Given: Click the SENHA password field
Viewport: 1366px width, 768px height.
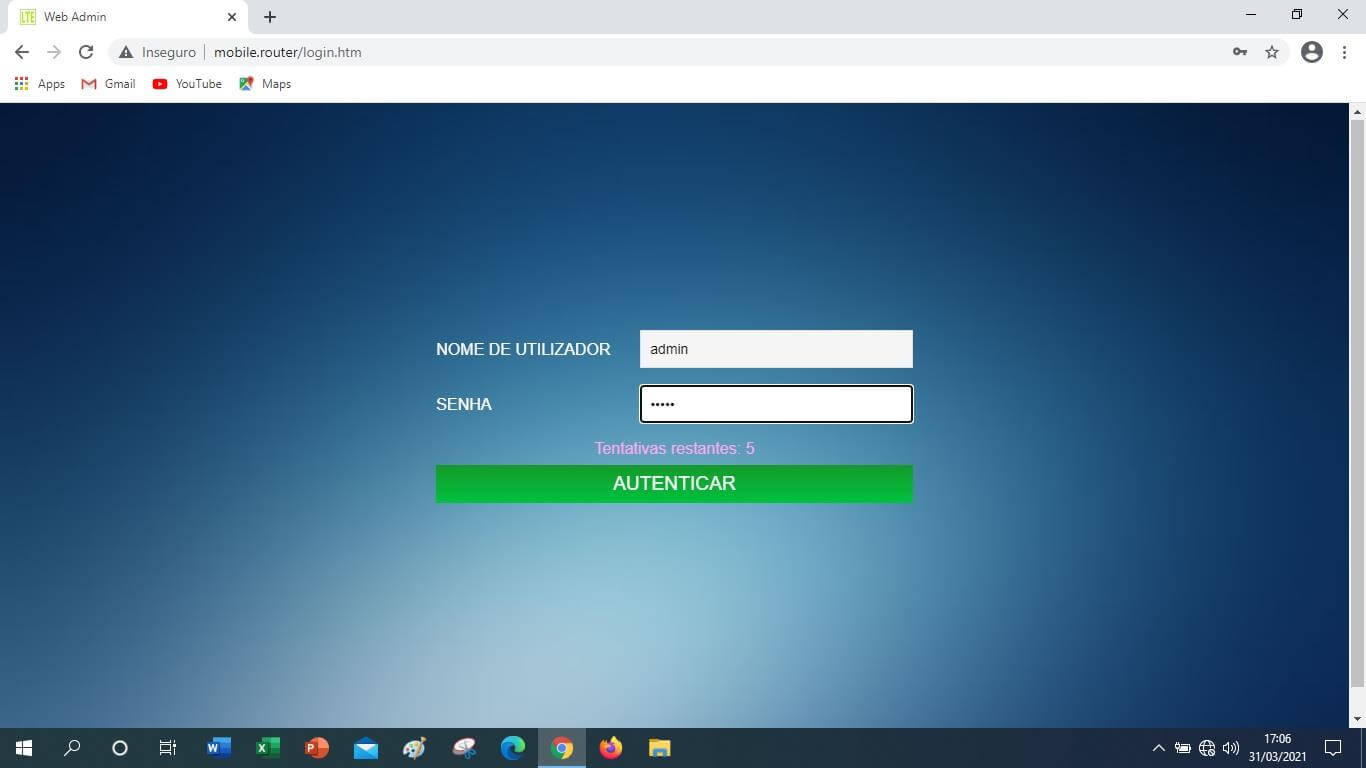Looking at the screenshot, I should pos(776,404).
